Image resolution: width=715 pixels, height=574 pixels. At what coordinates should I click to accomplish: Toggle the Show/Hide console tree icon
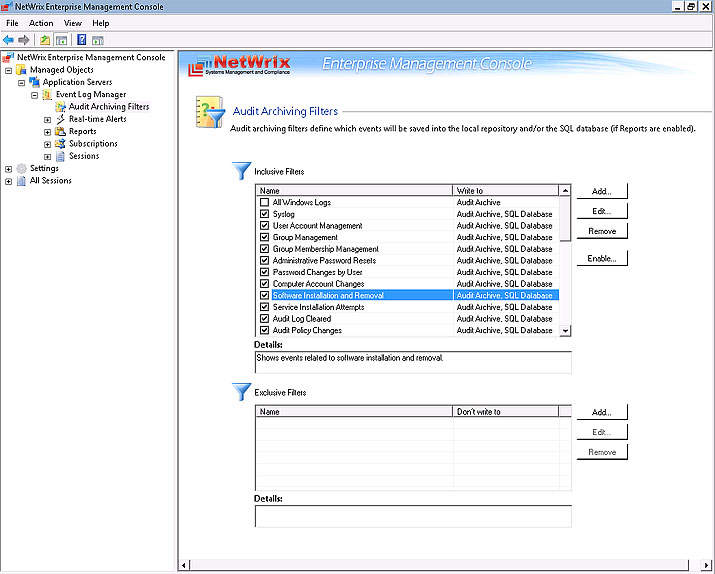(x=61, y=40)
